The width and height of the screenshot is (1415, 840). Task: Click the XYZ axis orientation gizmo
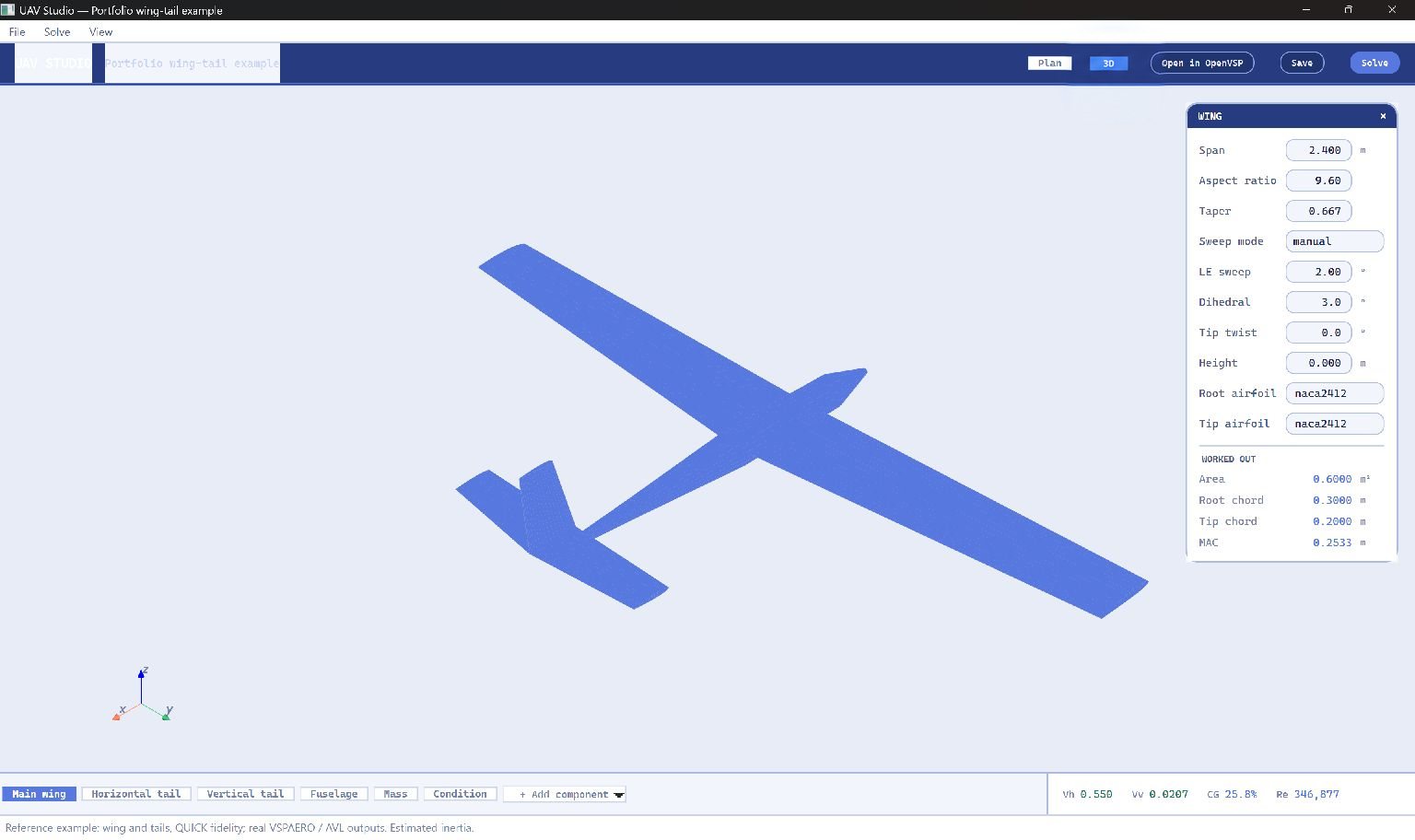(x=142, y=694)
